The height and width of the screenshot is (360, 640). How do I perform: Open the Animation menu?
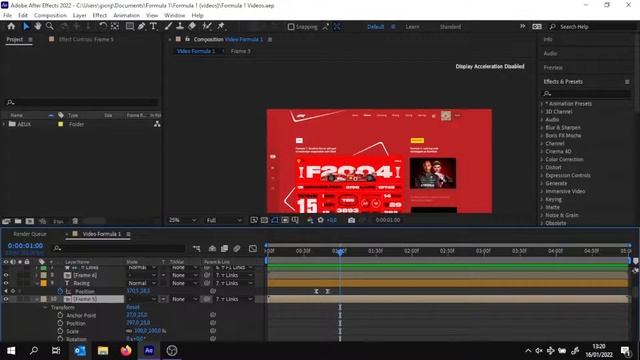tap(126, 15)
